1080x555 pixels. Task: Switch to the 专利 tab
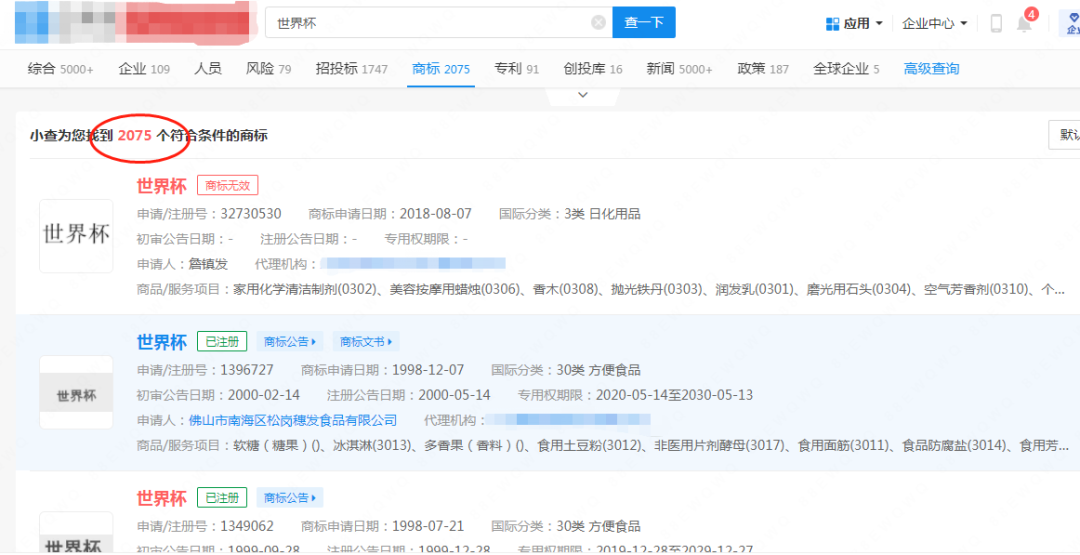517,69
